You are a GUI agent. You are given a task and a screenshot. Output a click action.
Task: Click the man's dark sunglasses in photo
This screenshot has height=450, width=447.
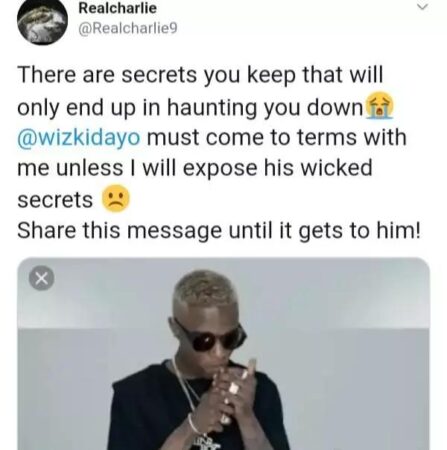point(213,337)
